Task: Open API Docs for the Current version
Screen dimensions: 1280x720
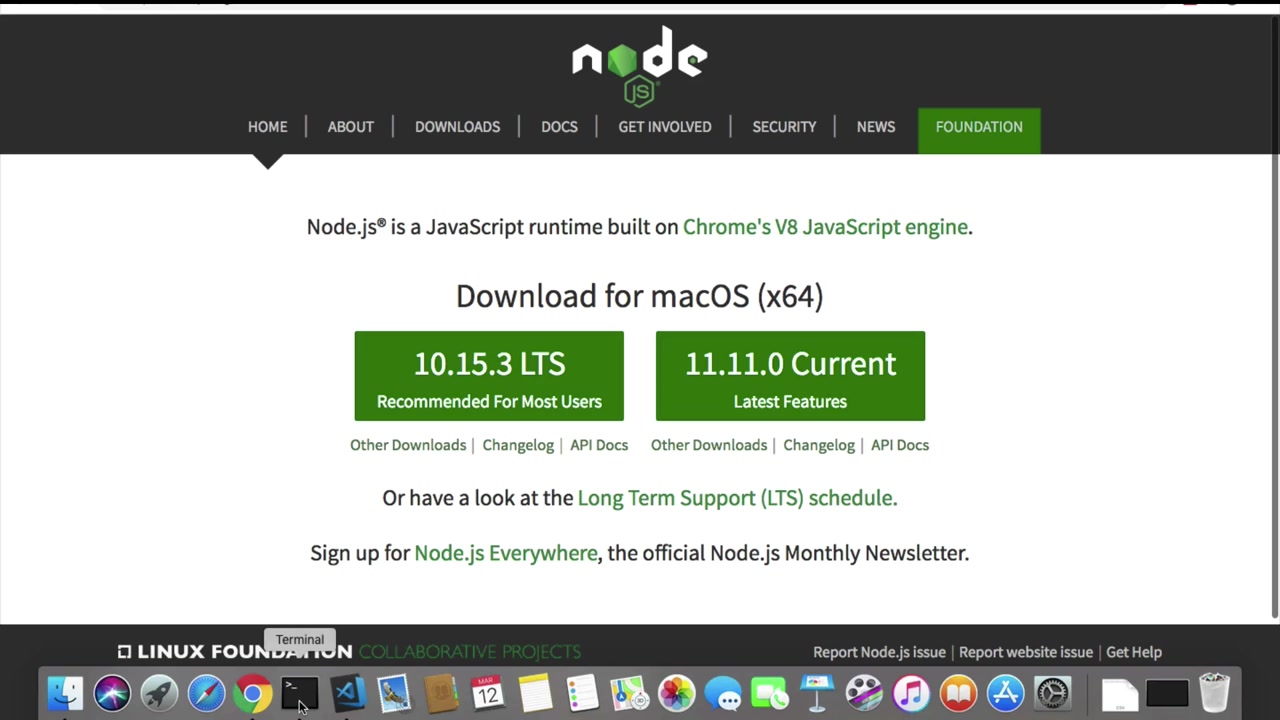Action: tap(900, 445)
